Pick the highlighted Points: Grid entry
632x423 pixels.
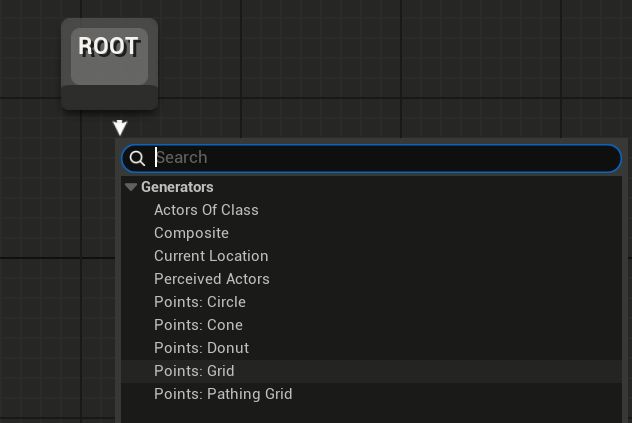click(x=371, y=371)
